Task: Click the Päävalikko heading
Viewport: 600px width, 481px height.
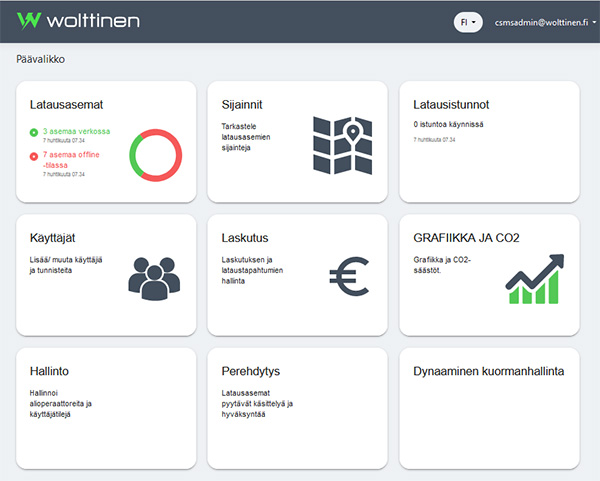Action: 42,59
